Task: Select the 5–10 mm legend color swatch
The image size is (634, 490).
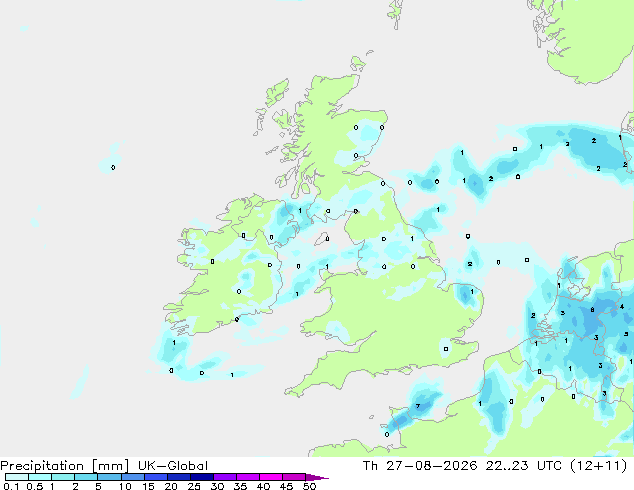Action: pyautogui.click(x=109, y=477)
